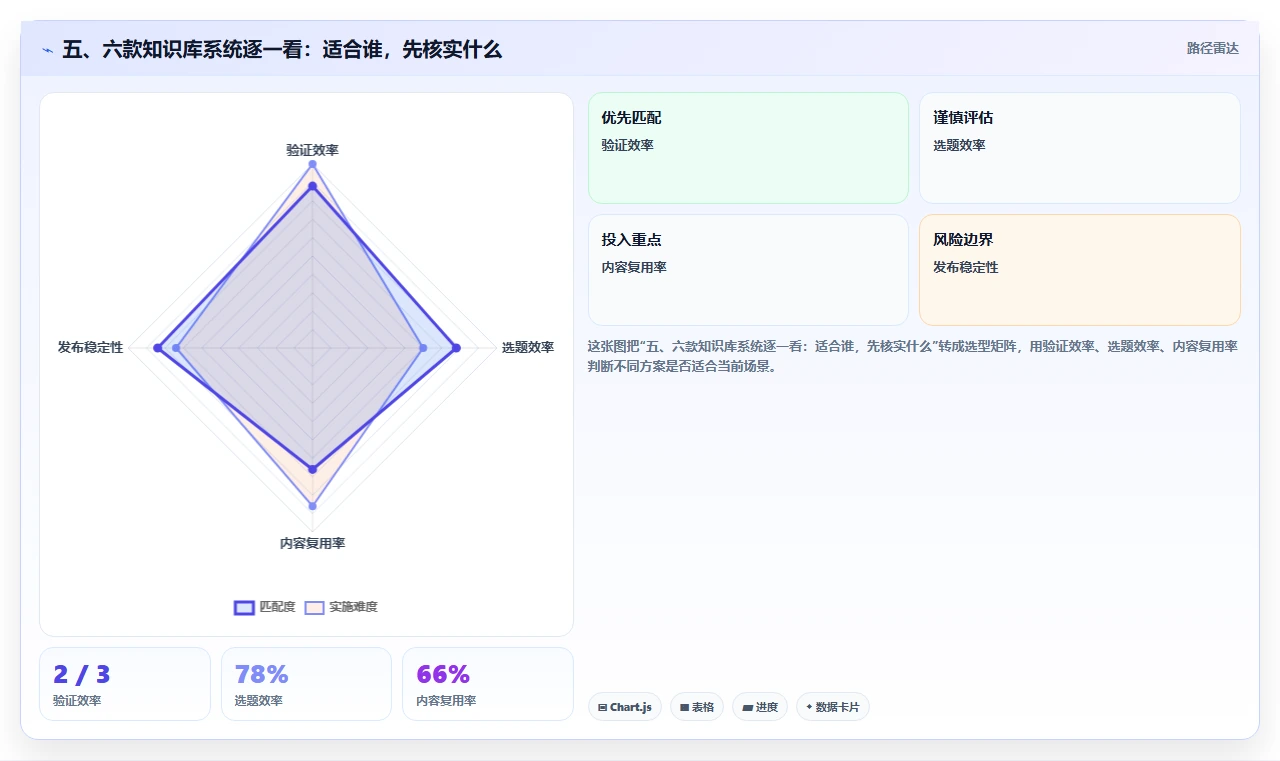Click the Chart.js tag

[x=625, y=707]
